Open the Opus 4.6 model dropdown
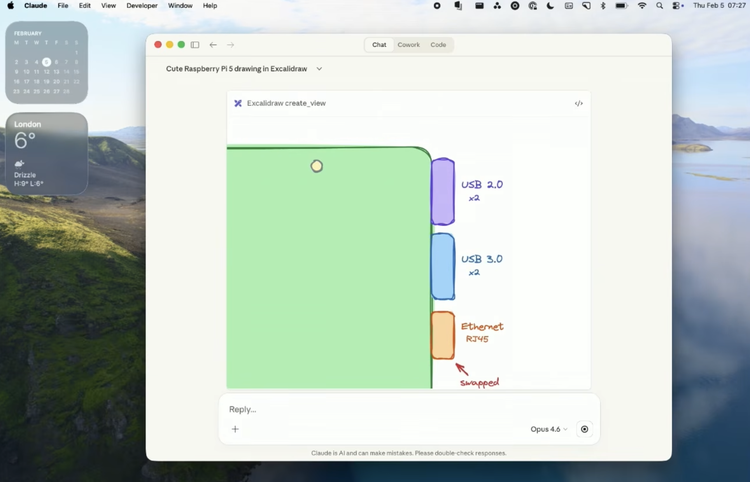The width and height of the screenshot is (750, 482). point(548,429)
